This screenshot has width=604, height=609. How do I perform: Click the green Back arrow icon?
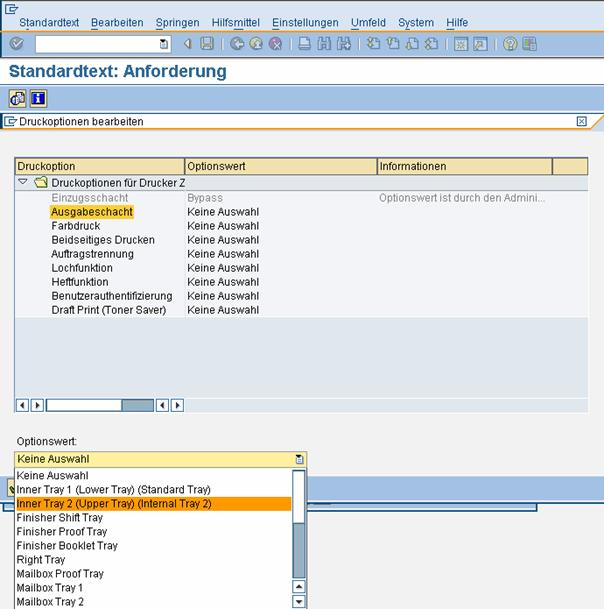tap(237, 44)
